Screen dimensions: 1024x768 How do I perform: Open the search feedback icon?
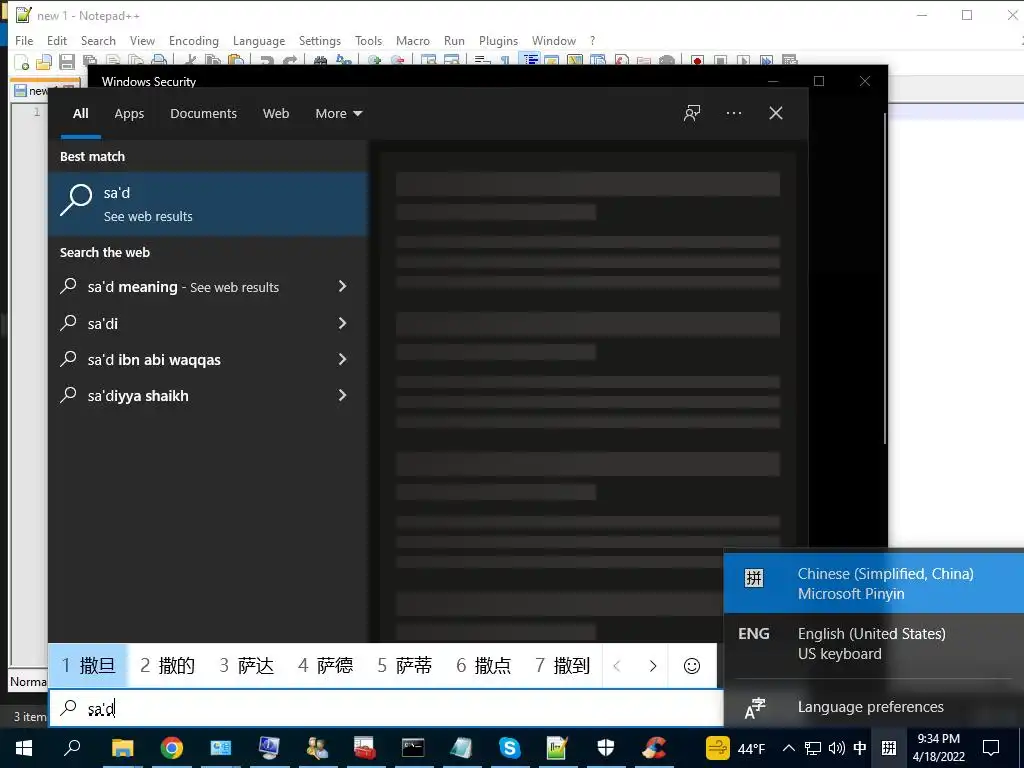coord(692,114)
